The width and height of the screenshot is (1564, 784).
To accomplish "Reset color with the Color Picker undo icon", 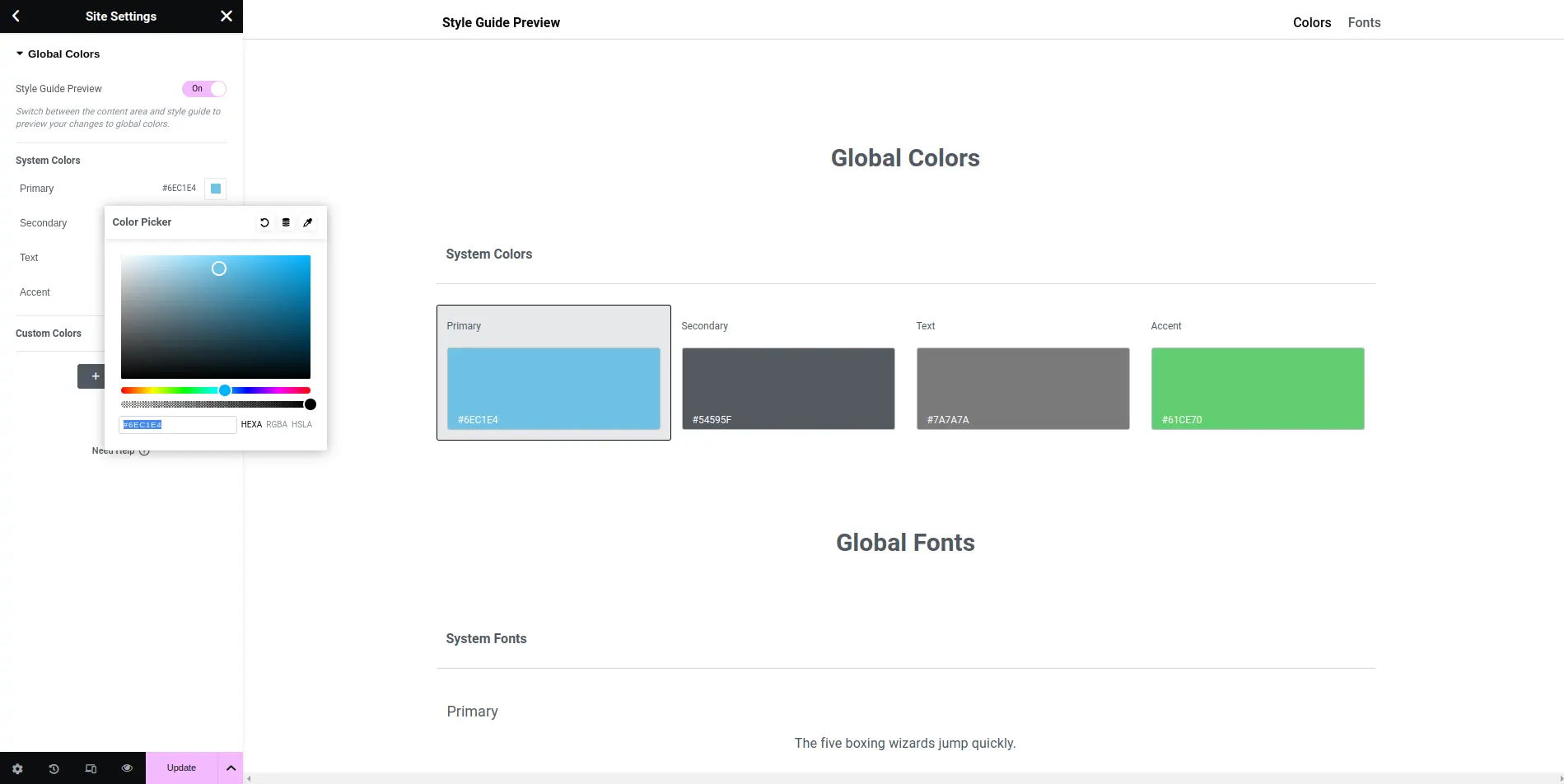I will pyautogui.click(x=264, y=222).
